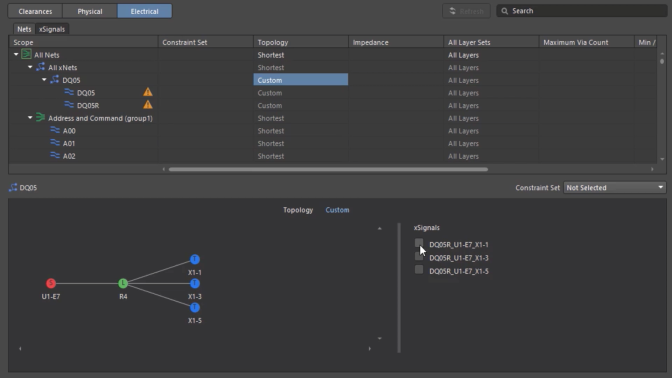Select the blue X1-3 terminal node
The image size is (672, 378).
pyautogui.click(x=195, y=283)
